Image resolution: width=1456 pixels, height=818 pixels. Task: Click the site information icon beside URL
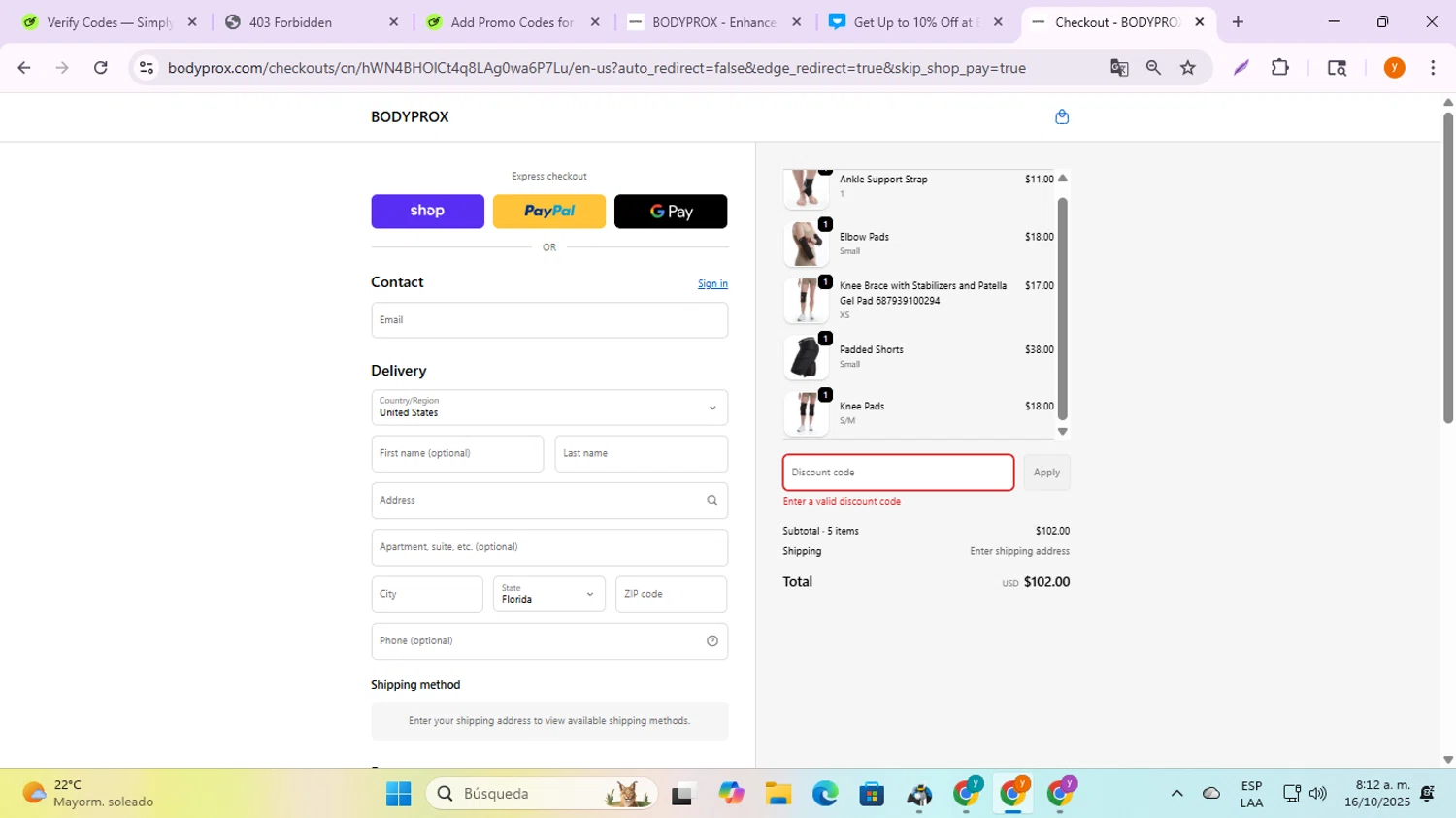(x=147, y=68)
